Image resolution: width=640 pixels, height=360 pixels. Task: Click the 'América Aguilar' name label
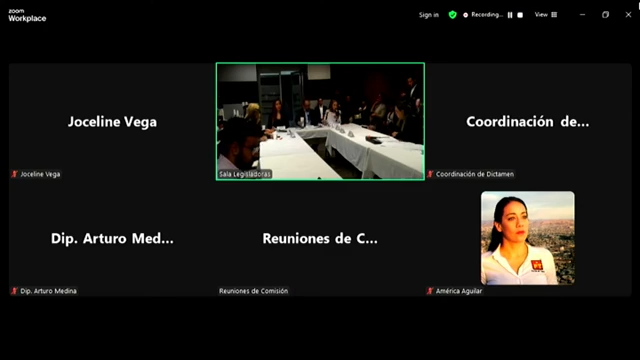click(x=459, y=291)
